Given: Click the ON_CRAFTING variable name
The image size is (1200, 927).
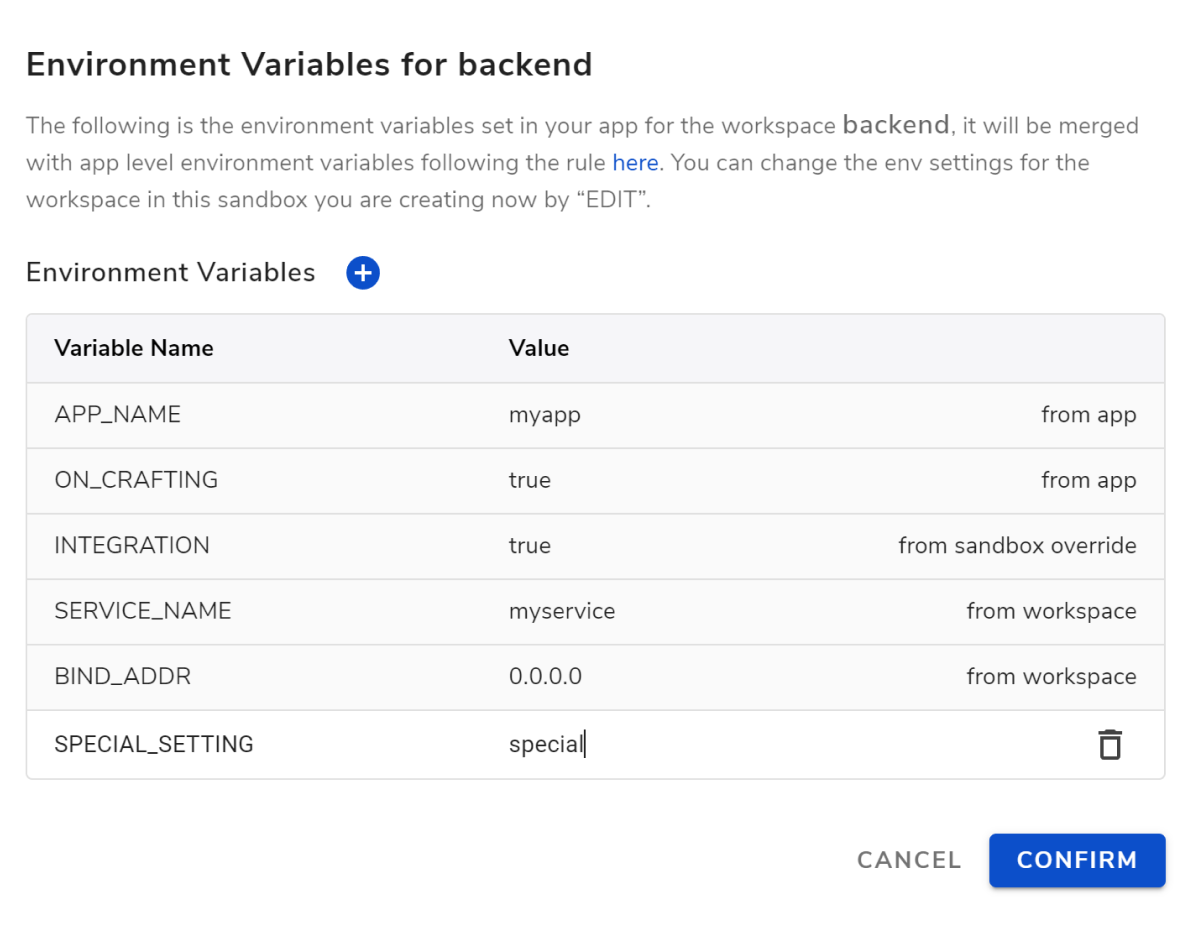Looking at the screenshot, I should click(x=136, y=480).
